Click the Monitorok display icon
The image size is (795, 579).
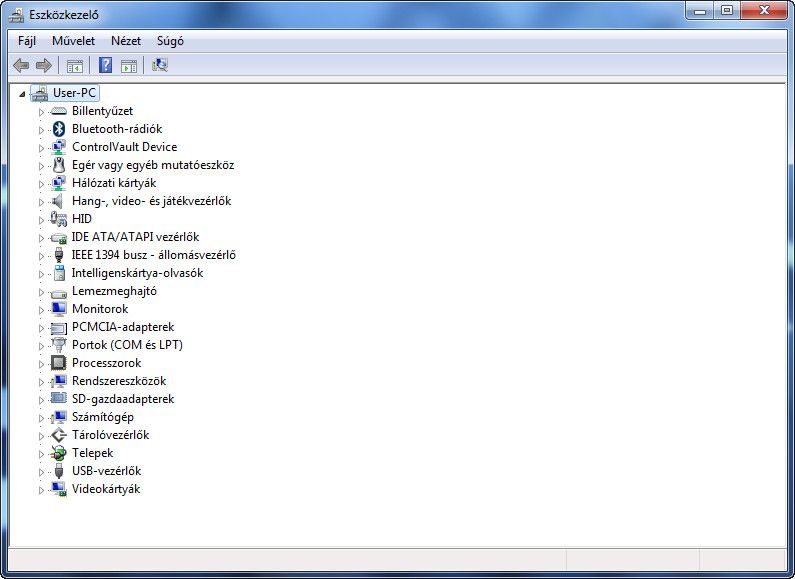tap(59, 309)
